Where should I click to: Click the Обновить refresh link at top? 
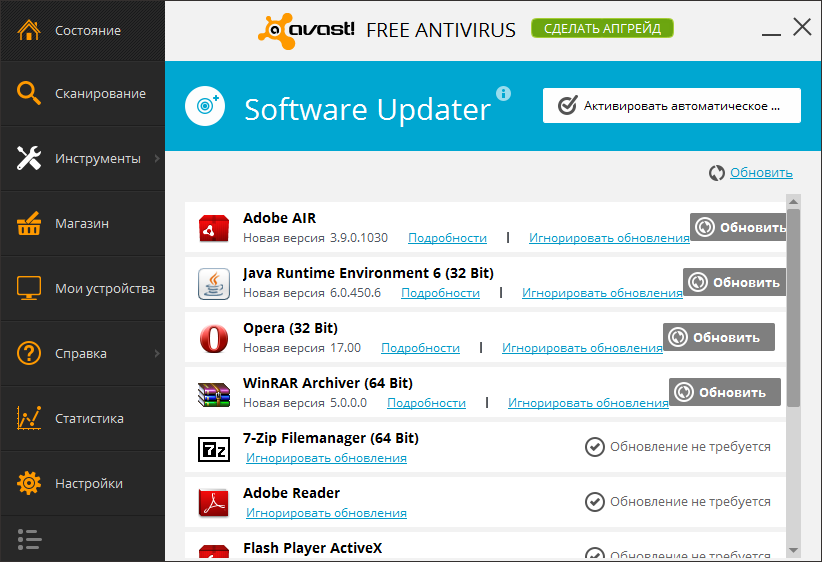point(761,172)
